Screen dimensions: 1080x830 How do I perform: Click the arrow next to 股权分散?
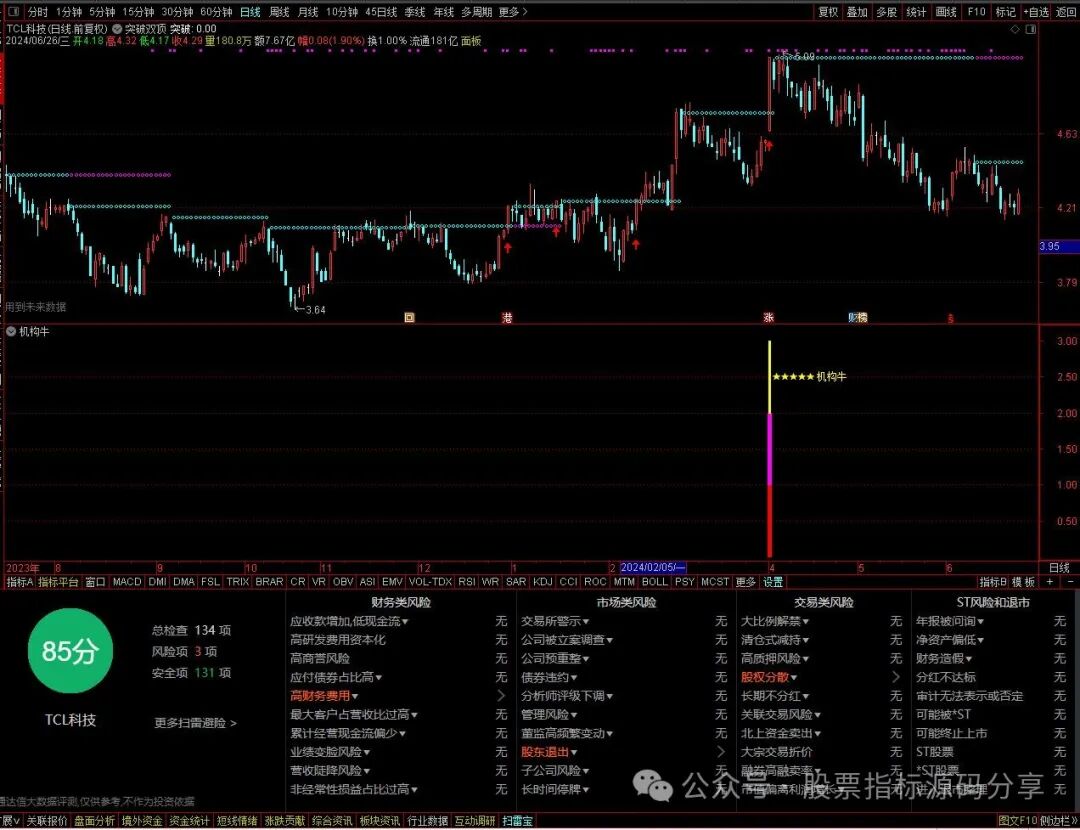tap(895, 677)
